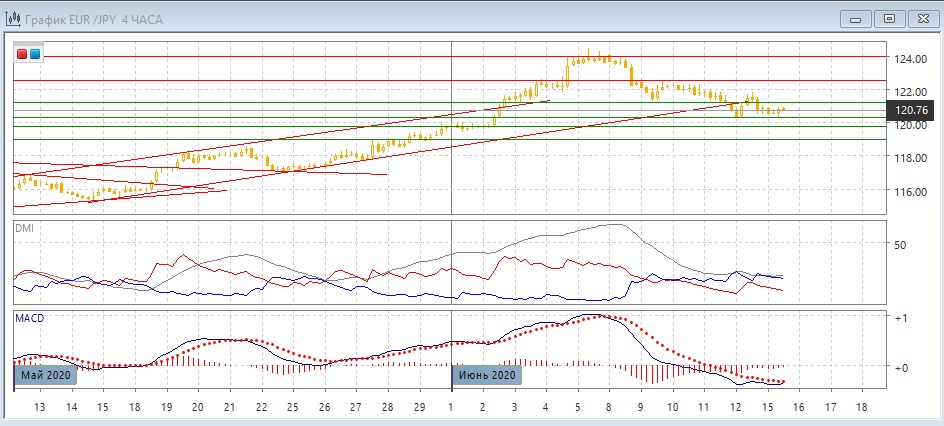Click the blue square button on chart

(x=35, y=54)
